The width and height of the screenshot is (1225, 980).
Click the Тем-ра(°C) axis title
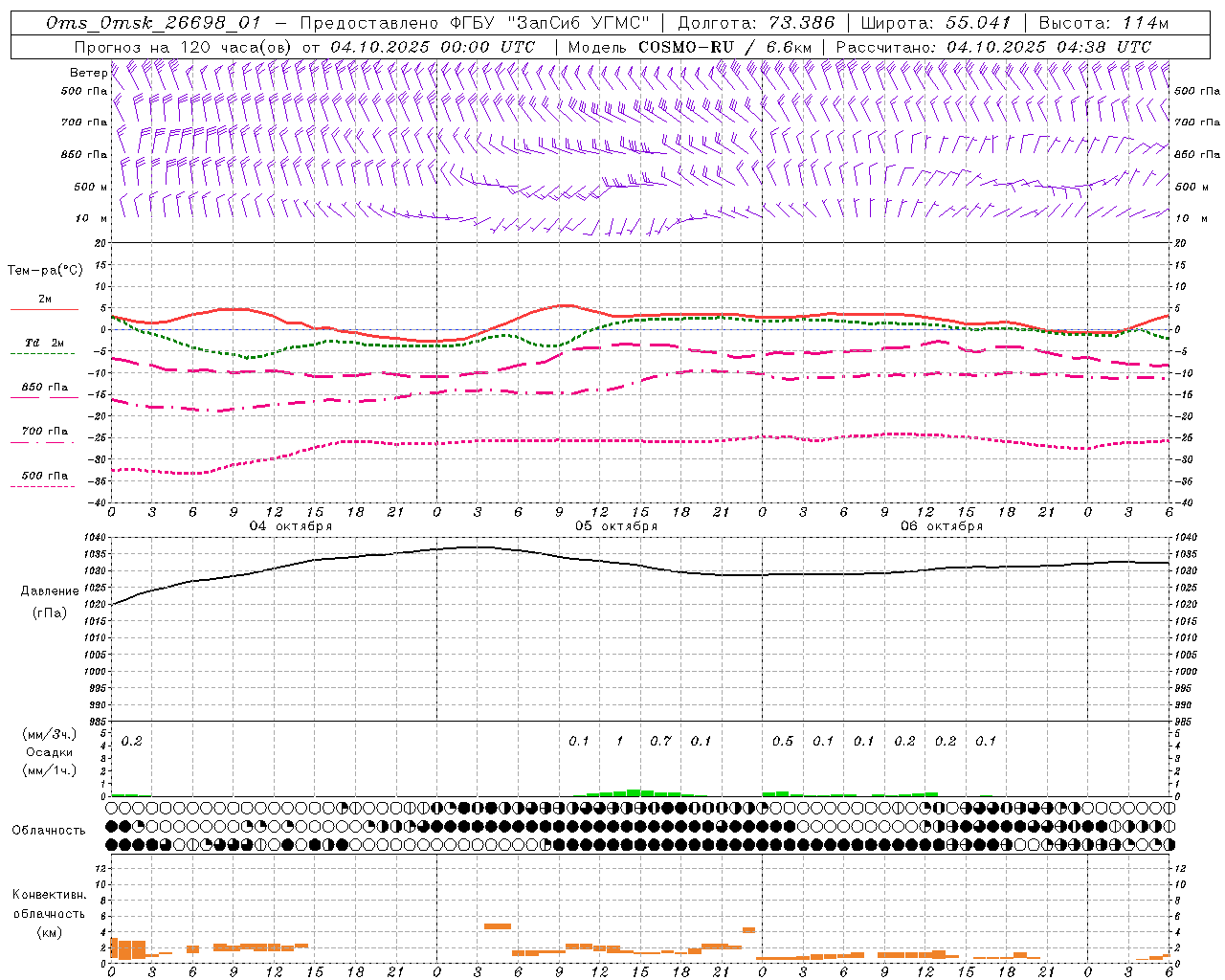(x=45, y=271)
